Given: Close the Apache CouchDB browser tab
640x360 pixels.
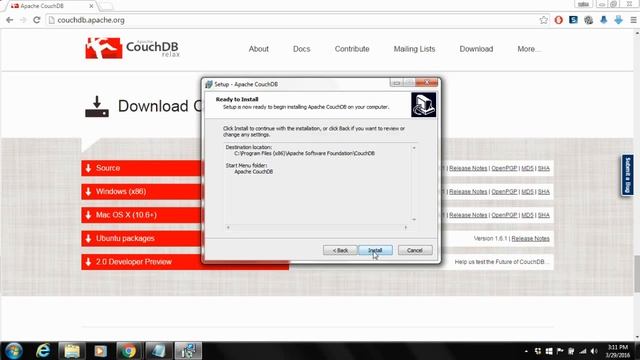Looking at the screenshot, I should 91,6.
